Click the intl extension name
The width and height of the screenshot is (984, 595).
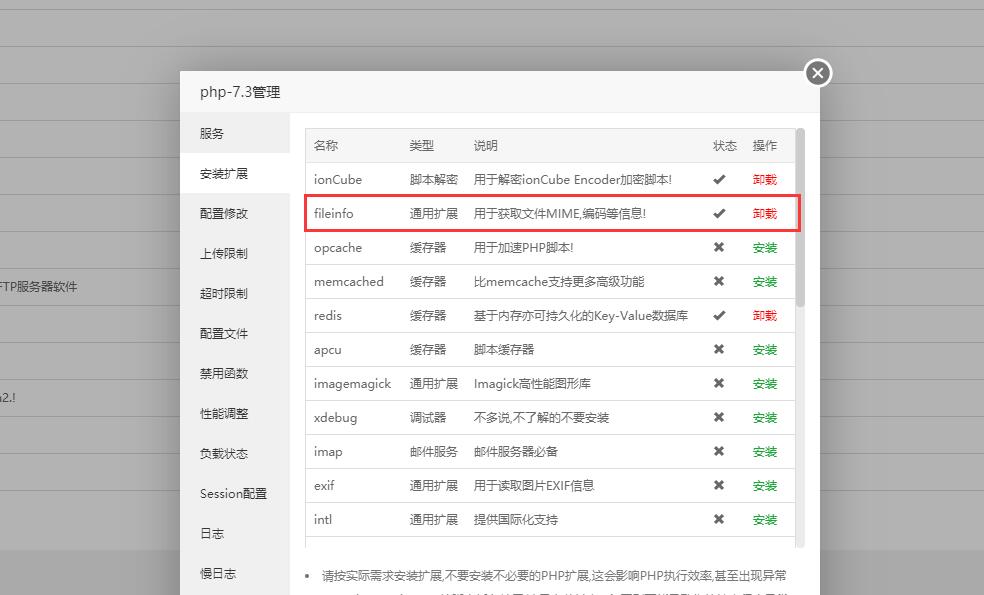click(323, 520)
